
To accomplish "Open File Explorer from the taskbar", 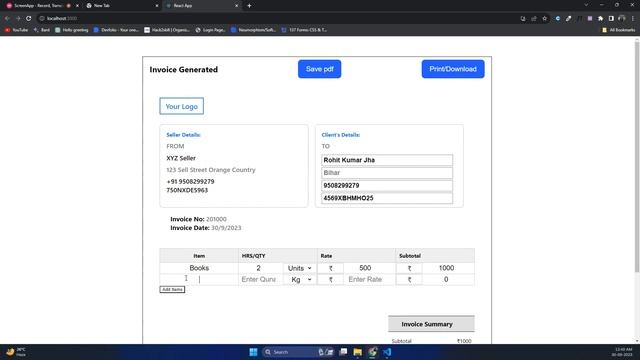I will click(358, 352).
